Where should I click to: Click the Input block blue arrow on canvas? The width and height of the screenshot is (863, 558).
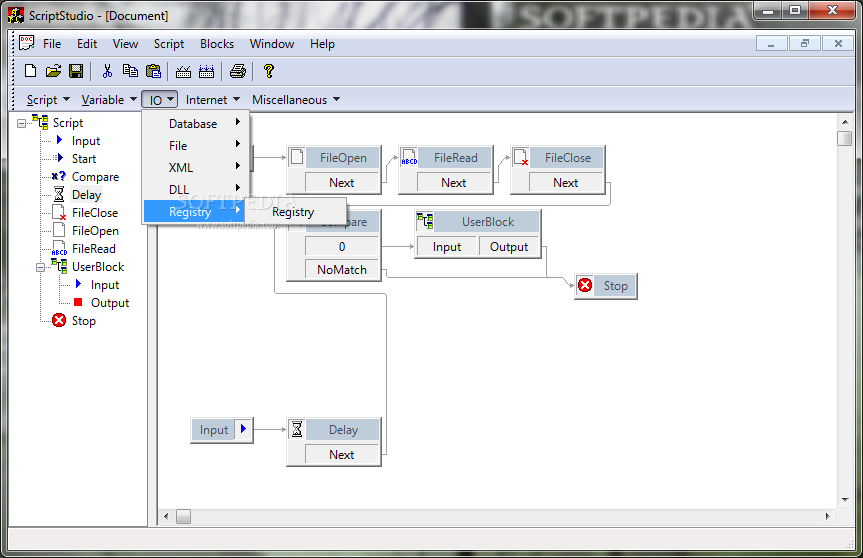click(243, 429)
